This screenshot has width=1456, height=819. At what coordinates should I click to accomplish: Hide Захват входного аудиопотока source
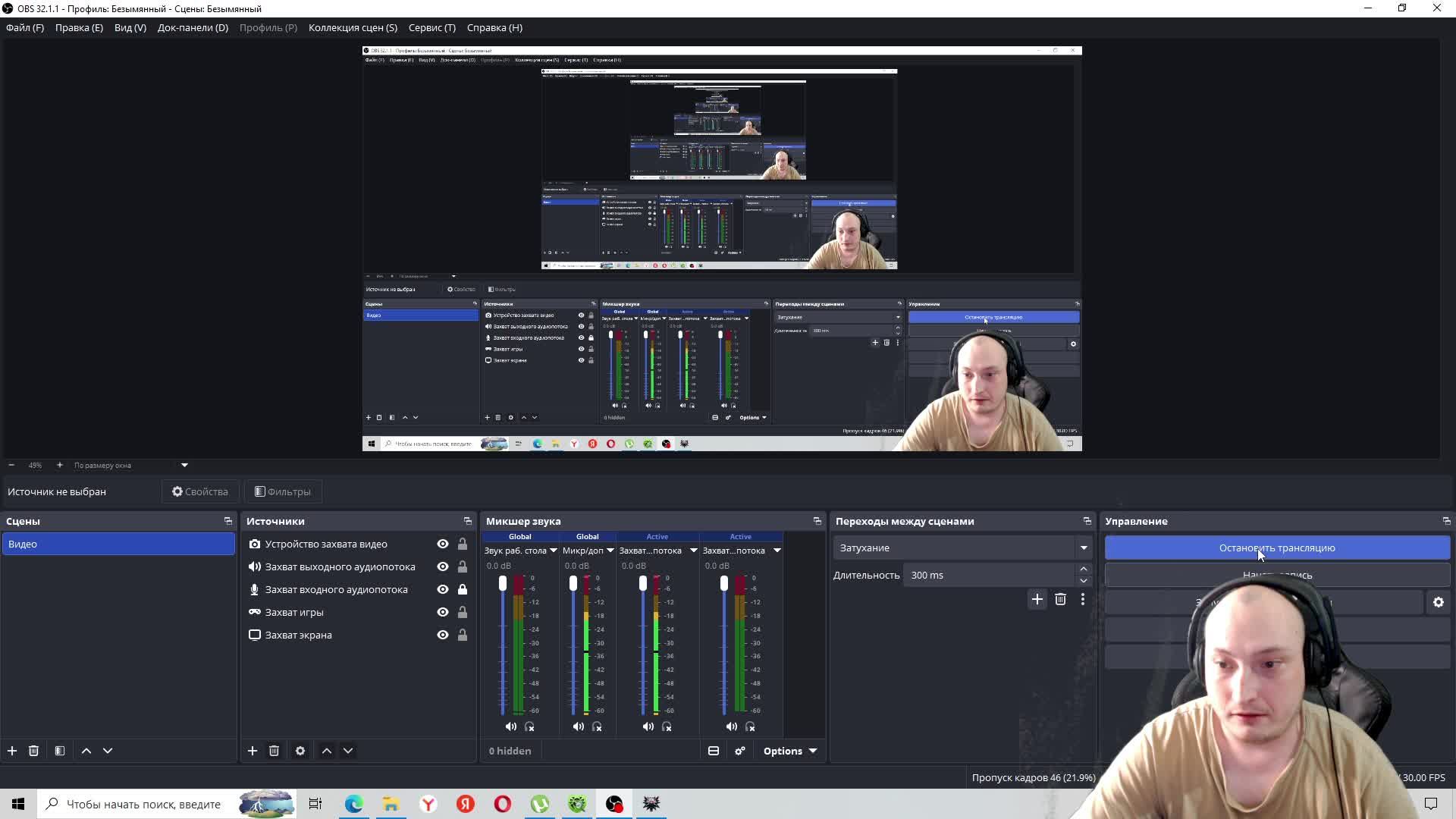coord(443,589)
